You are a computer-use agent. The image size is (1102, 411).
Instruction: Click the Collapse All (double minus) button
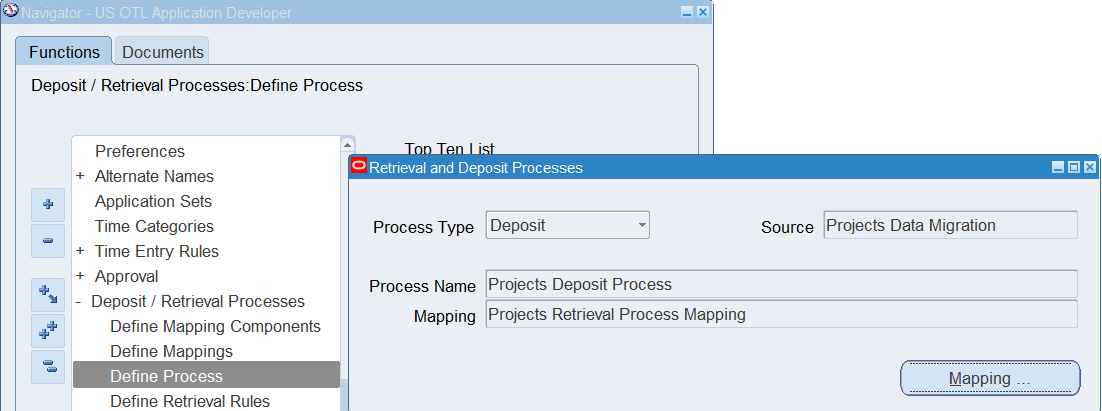tap(47, 366)
